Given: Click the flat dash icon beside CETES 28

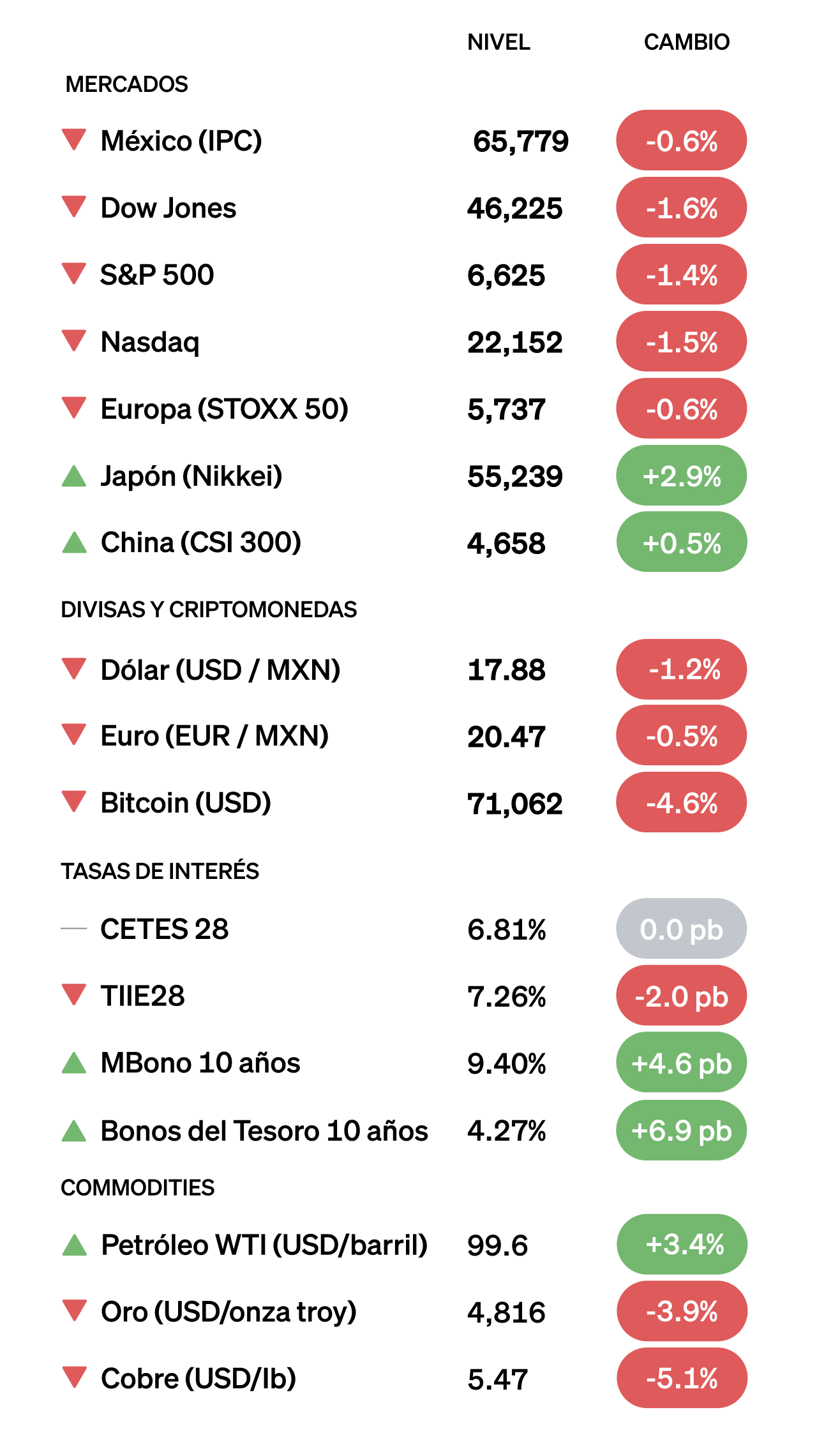Looking at the screenshot, I should [x=74, y=929].
